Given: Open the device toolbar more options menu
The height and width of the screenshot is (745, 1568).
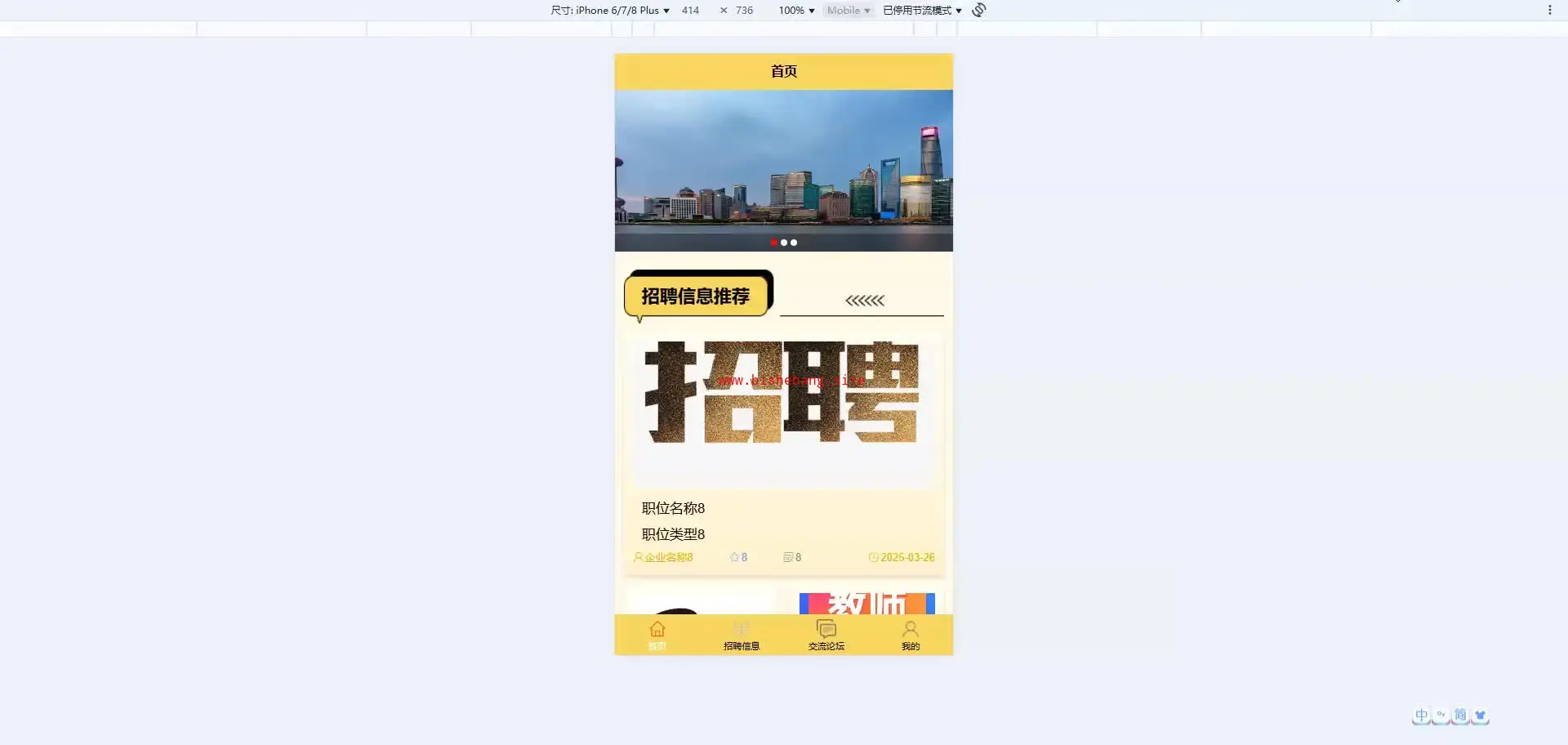Looking at the screenshot, I should click(1549, 11).
